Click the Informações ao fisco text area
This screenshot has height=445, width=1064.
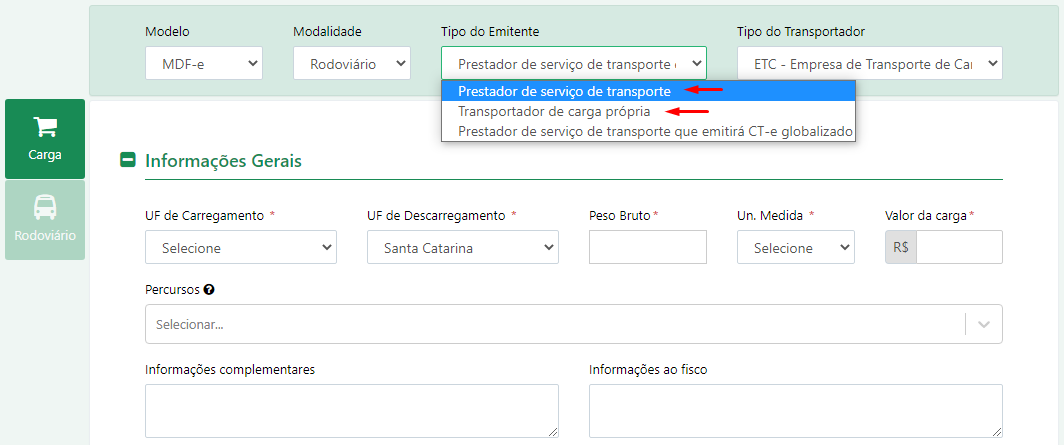(795, 411)
